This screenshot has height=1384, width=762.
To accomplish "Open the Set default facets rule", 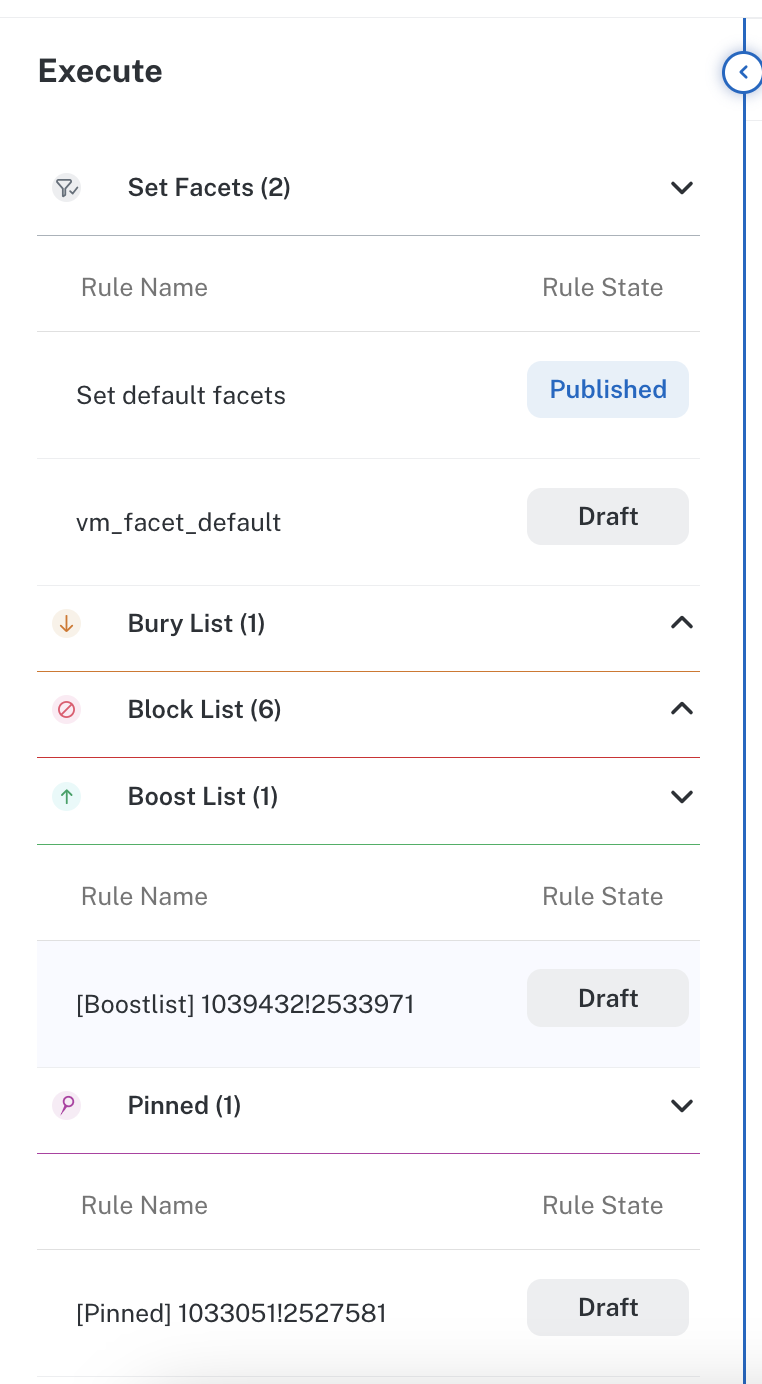I will 181,395.
